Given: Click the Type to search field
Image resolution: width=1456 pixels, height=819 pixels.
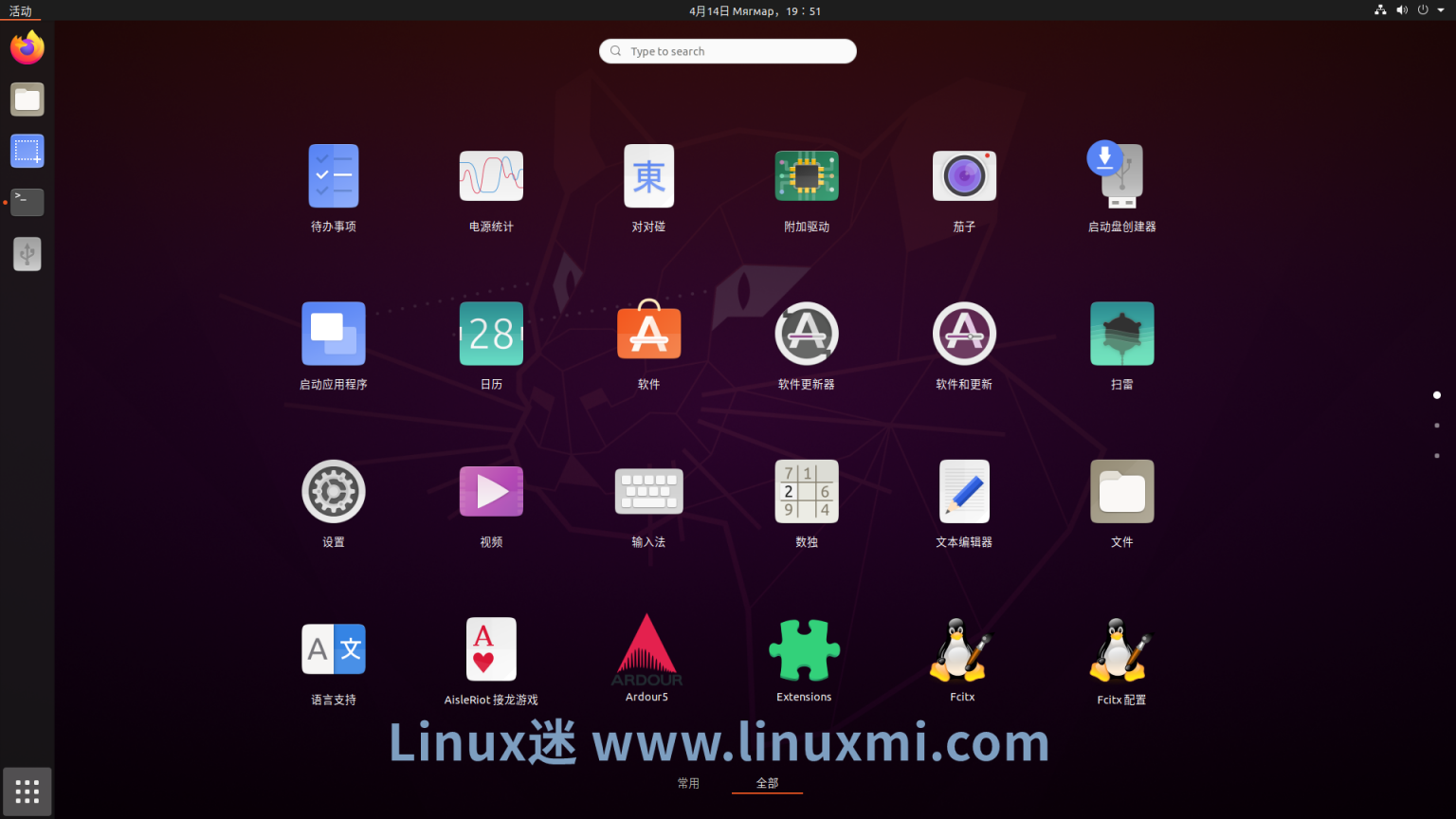Looking at the screenshot, I should click(x=727, y=51).
